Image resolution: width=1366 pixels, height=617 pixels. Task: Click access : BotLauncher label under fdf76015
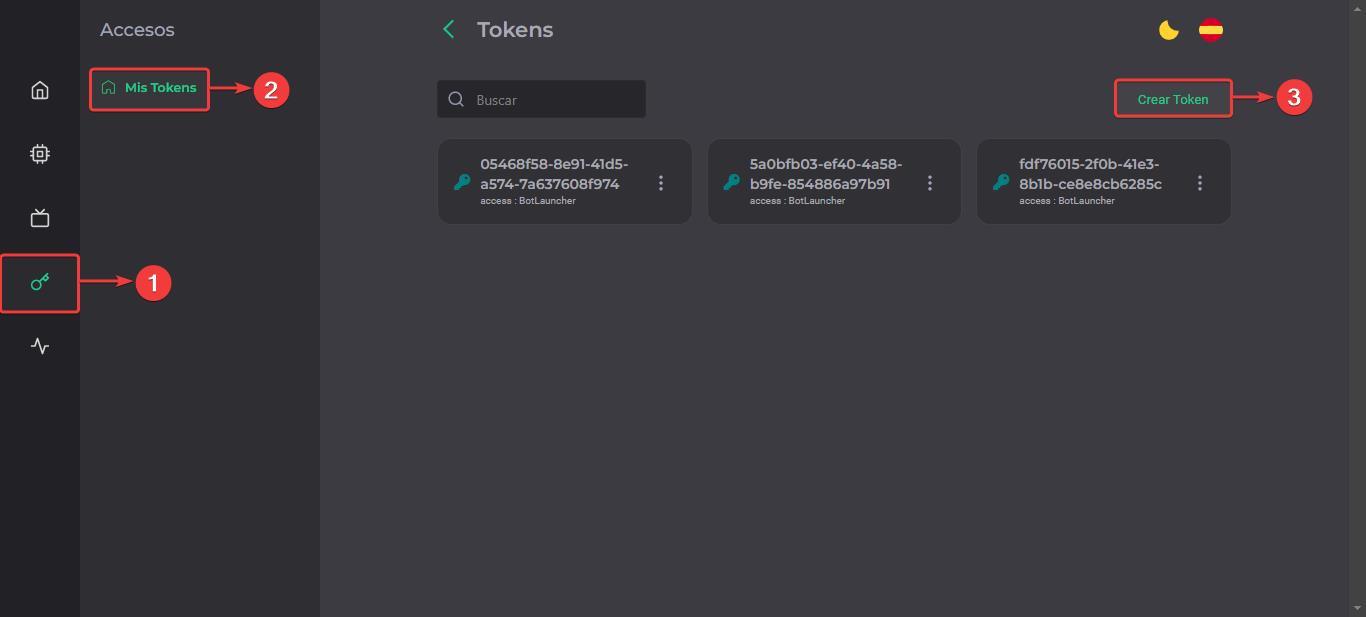click(1067, 201)
